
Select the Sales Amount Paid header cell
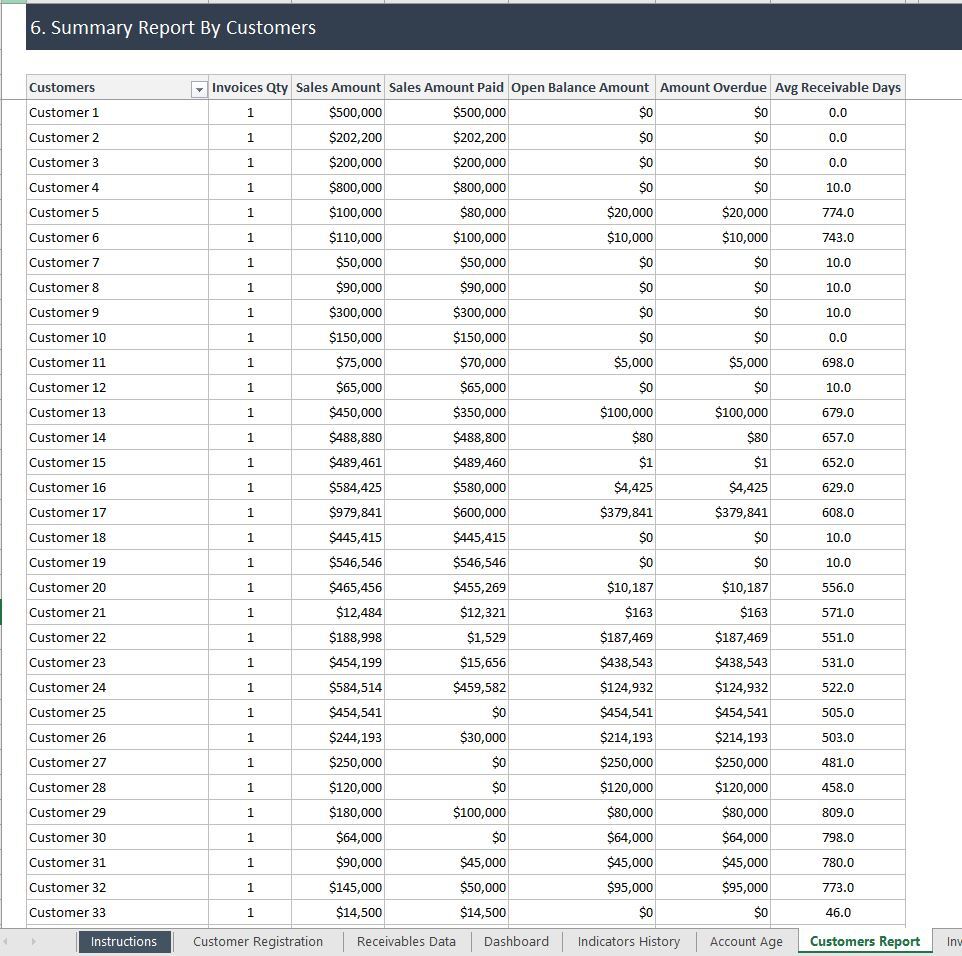[446, 87]
